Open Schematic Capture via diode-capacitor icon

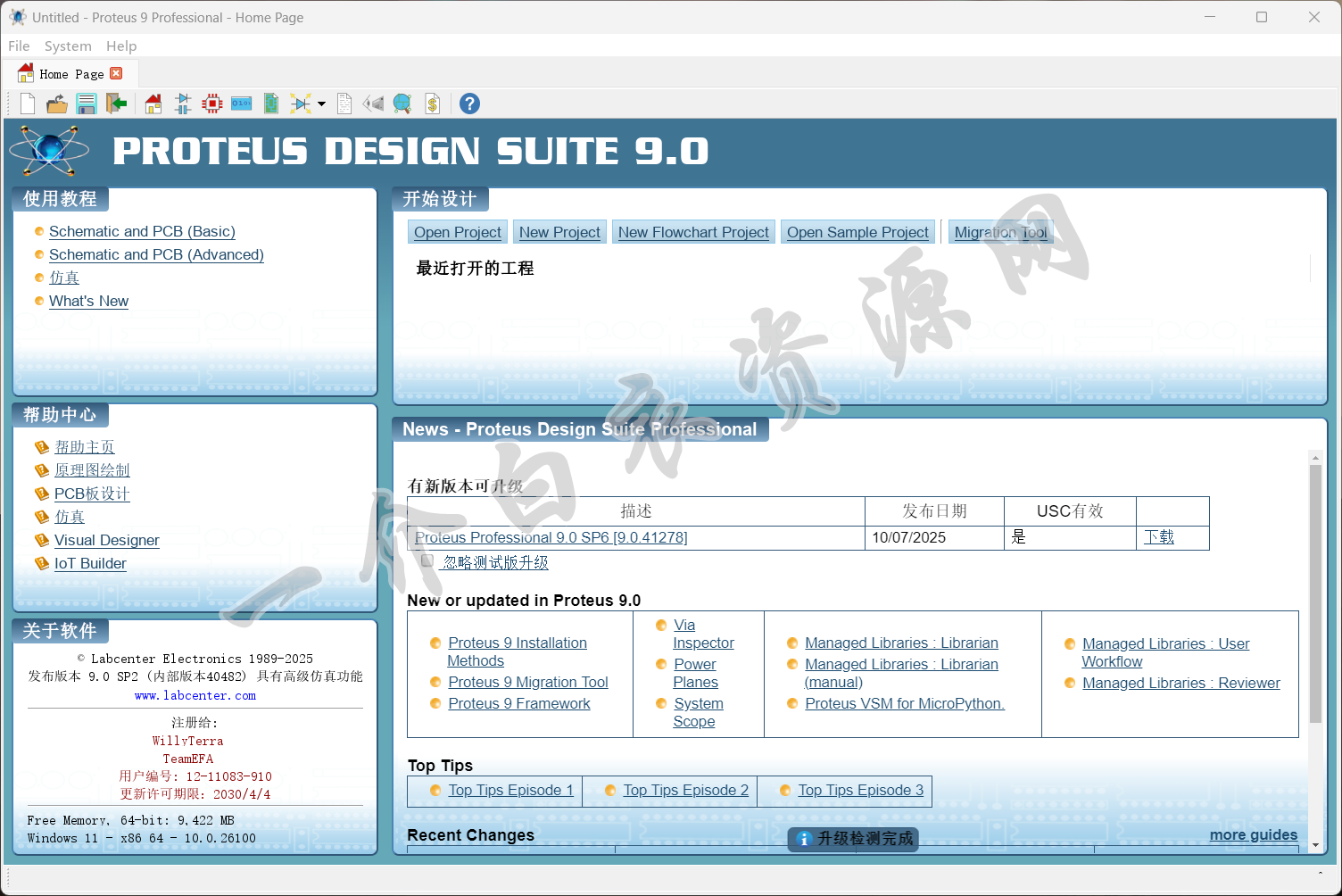point(183,104)
